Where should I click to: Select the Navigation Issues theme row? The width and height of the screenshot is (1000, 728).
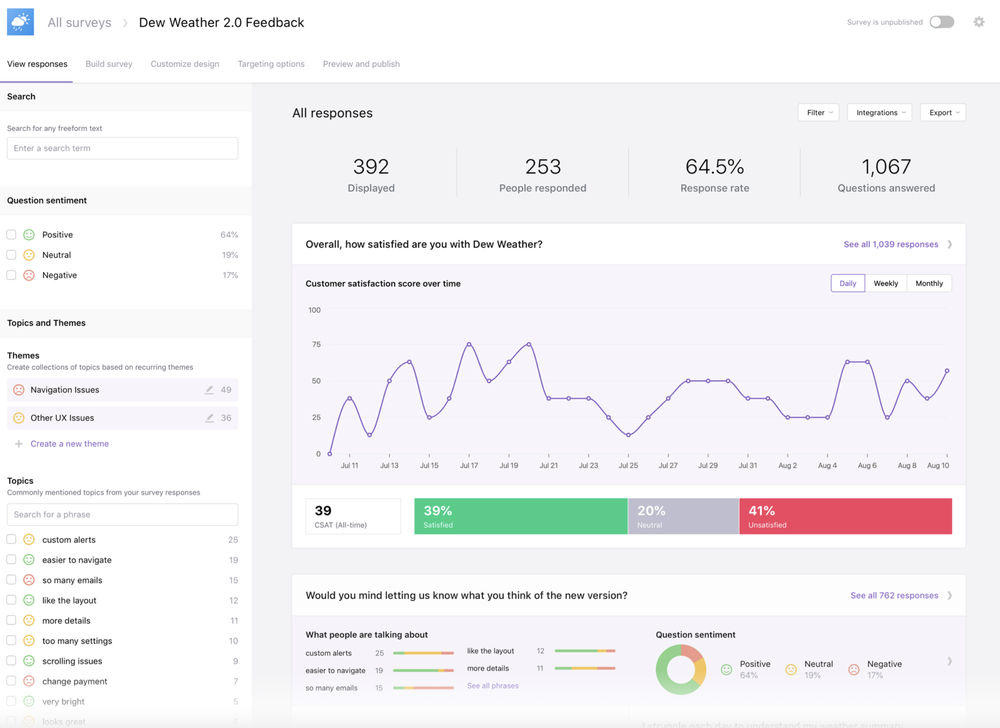(122, 389)
